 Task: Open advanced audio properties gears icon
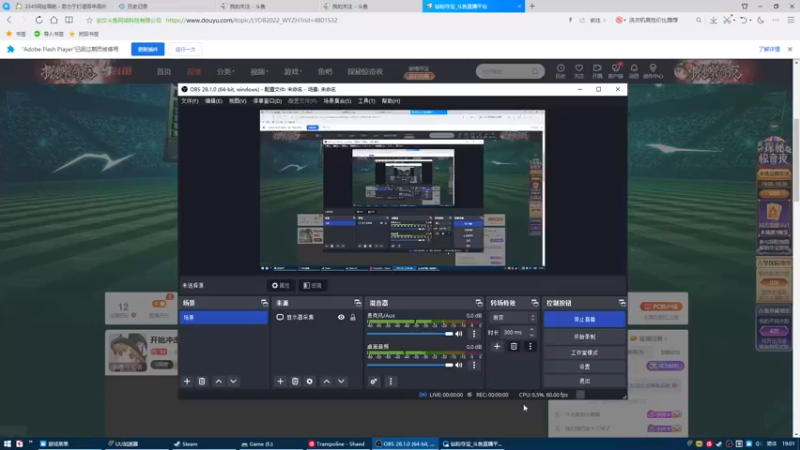click(374, 381)
